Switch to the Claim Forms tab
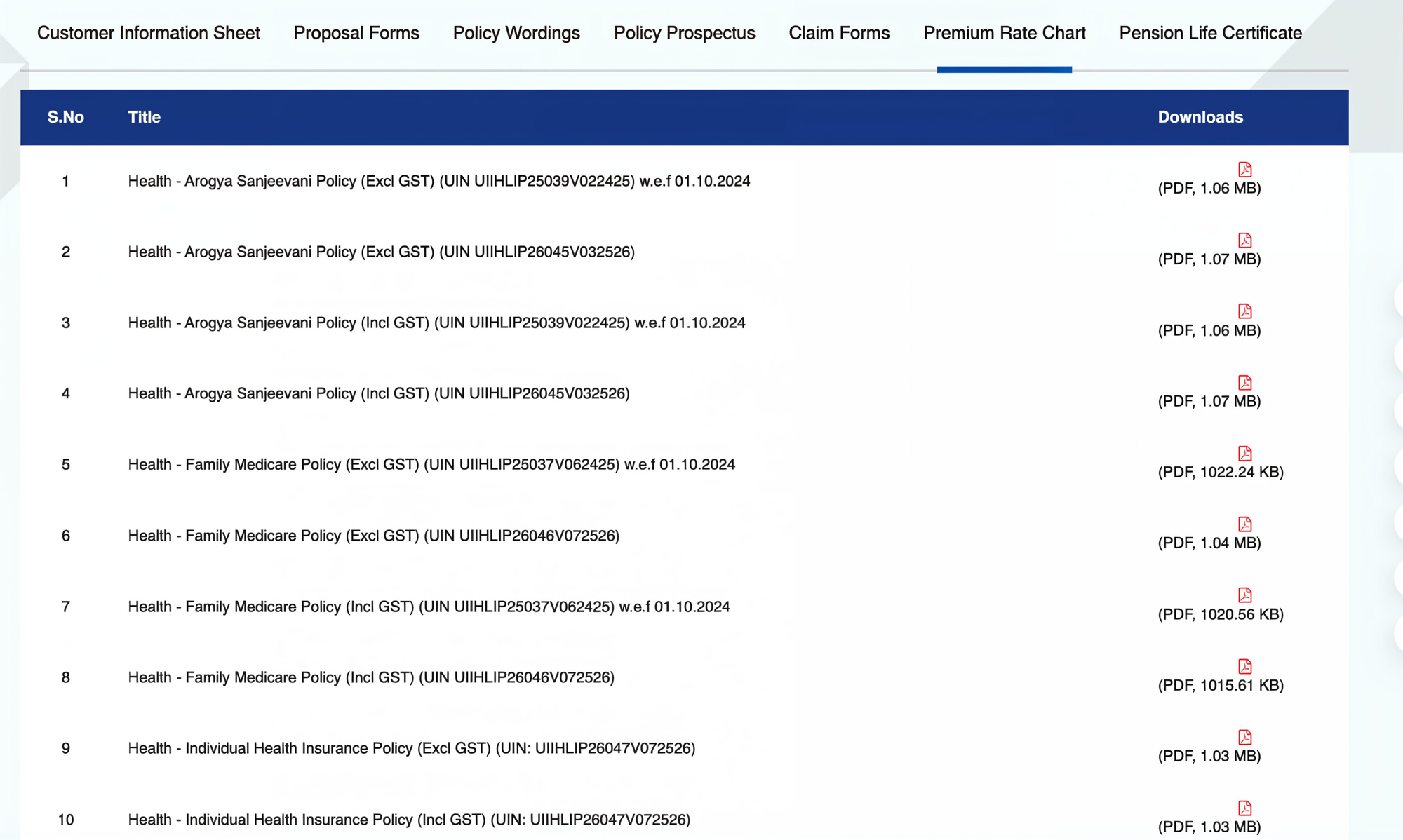 839,32
